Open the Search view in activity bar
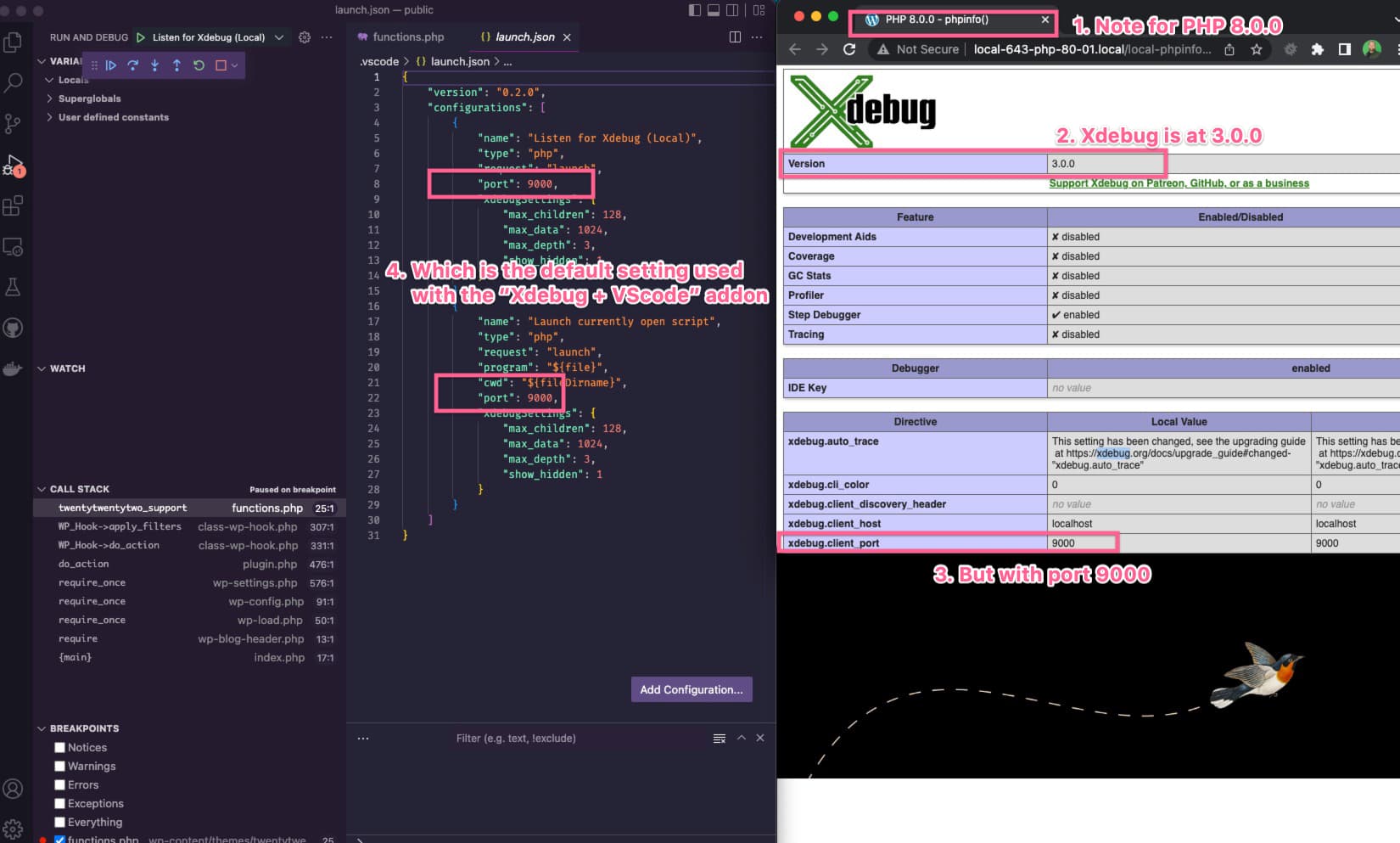The image size is (1400, 843). 13,82
